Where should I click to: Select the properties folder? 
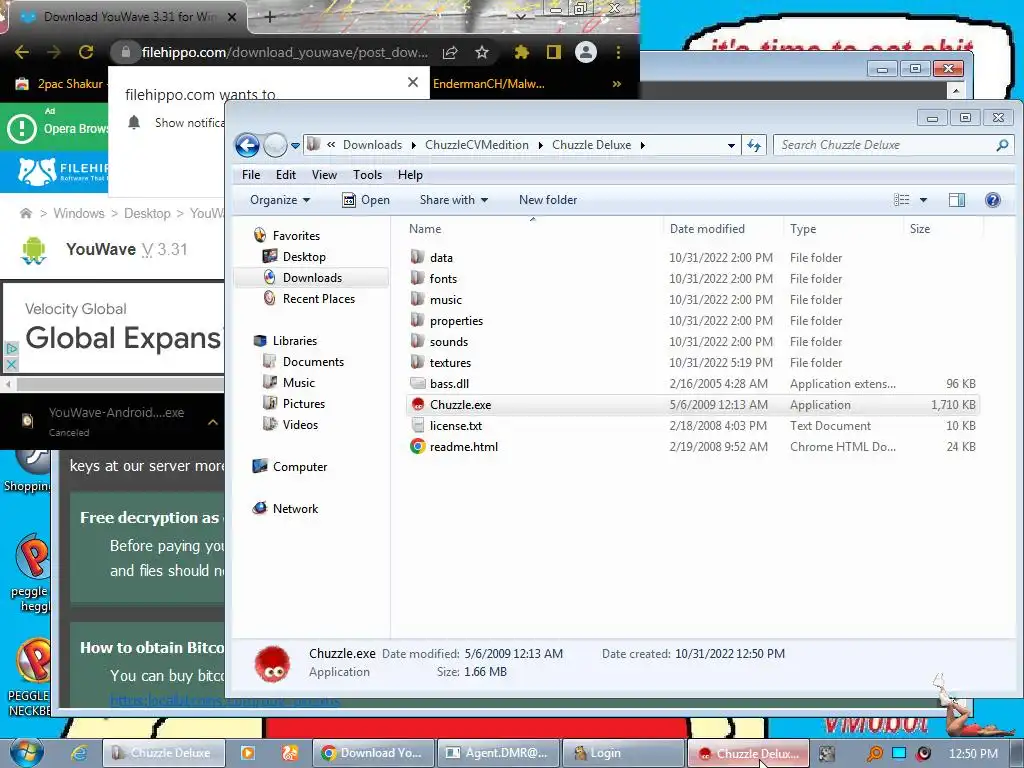456,321
